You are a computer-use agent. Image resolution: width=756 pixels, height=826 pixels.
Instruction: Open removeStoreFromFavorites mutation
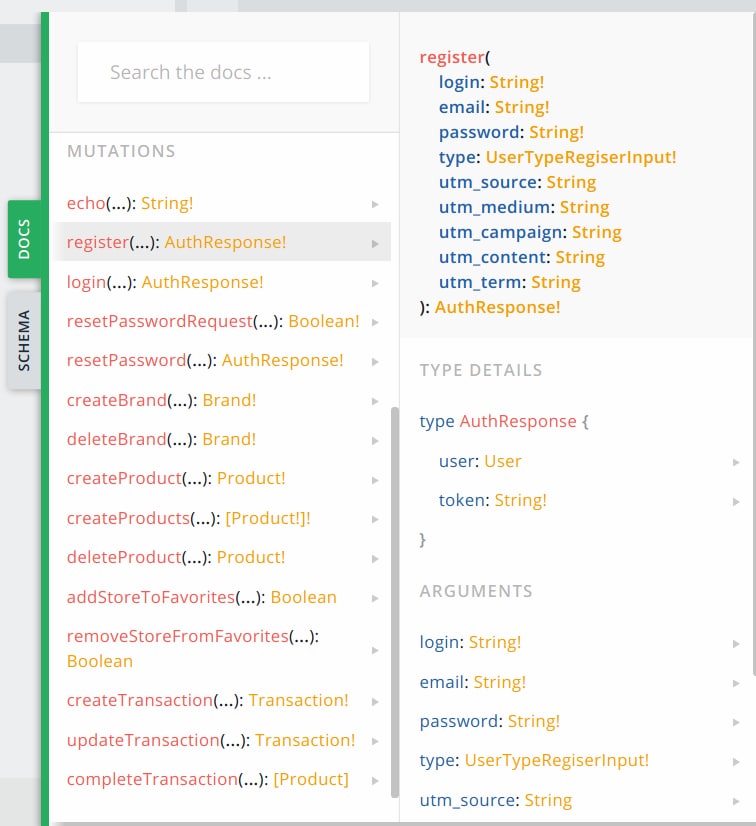193,648
